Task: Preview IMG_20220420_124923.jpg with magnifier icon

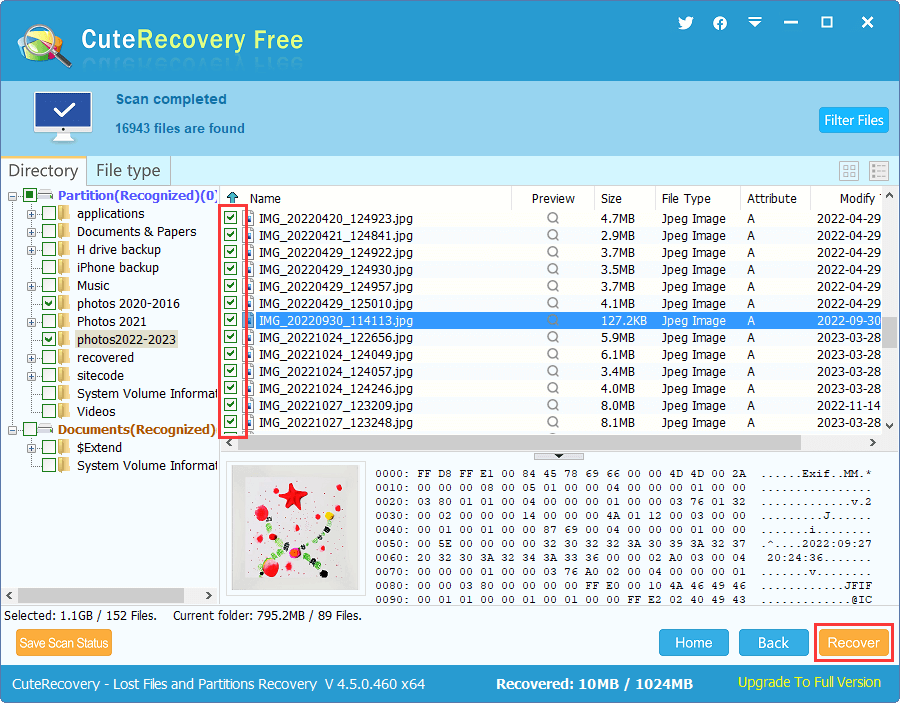Action: 553,219
